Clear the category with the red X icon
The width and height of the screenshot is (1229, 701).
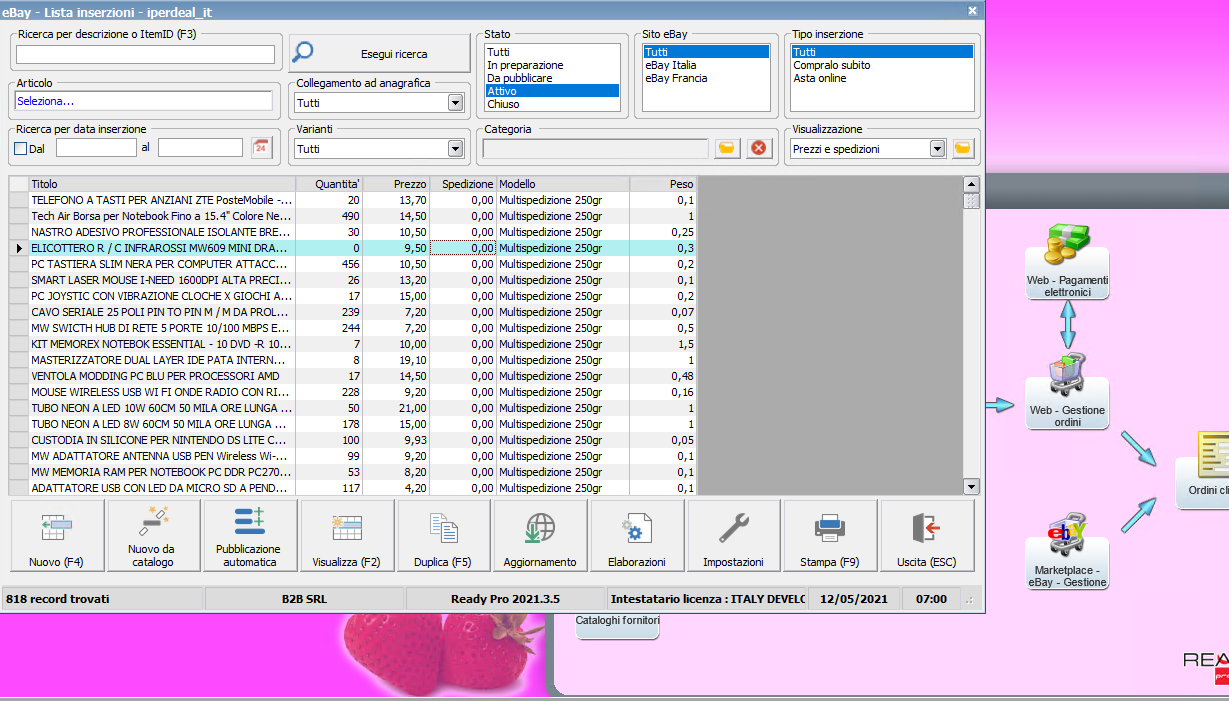pos(758,148)
